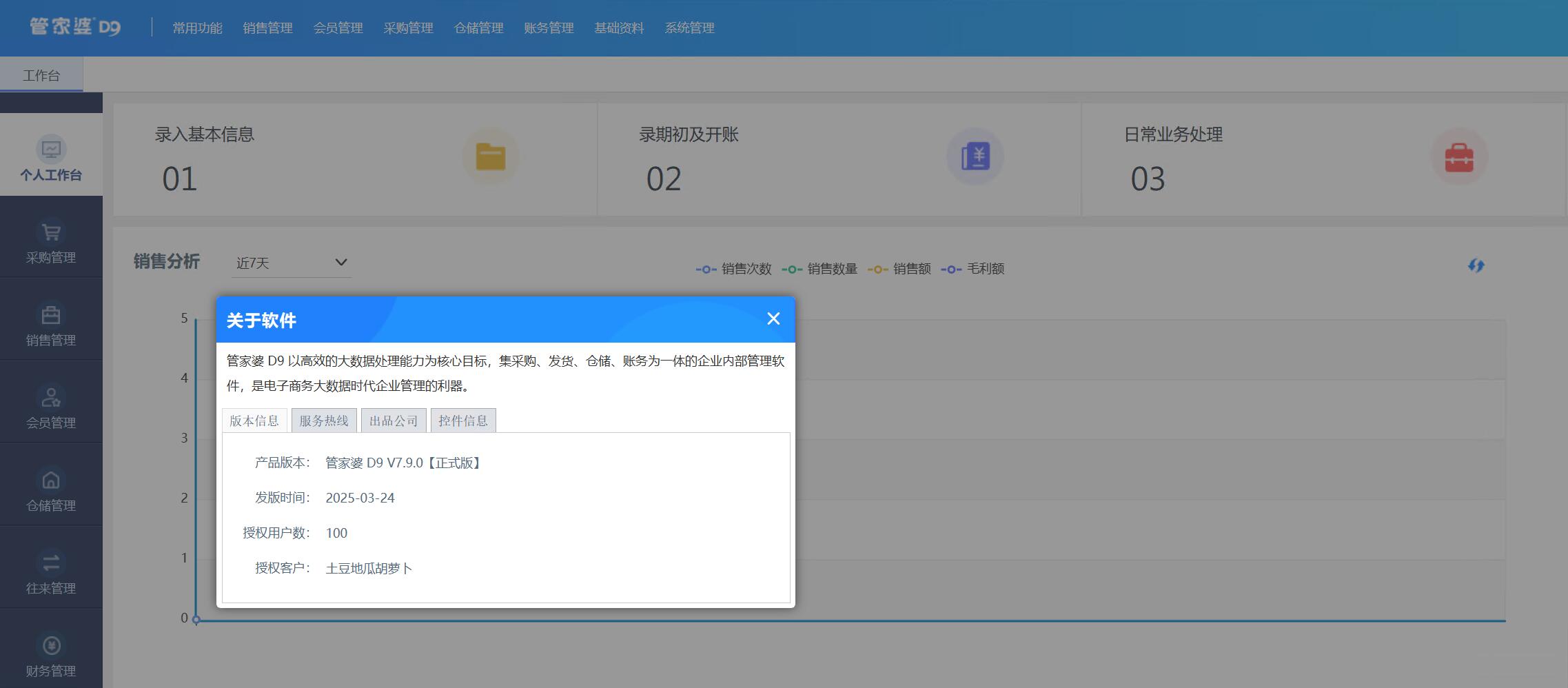Toggle the 销售数量 legend series

[819, 269]
